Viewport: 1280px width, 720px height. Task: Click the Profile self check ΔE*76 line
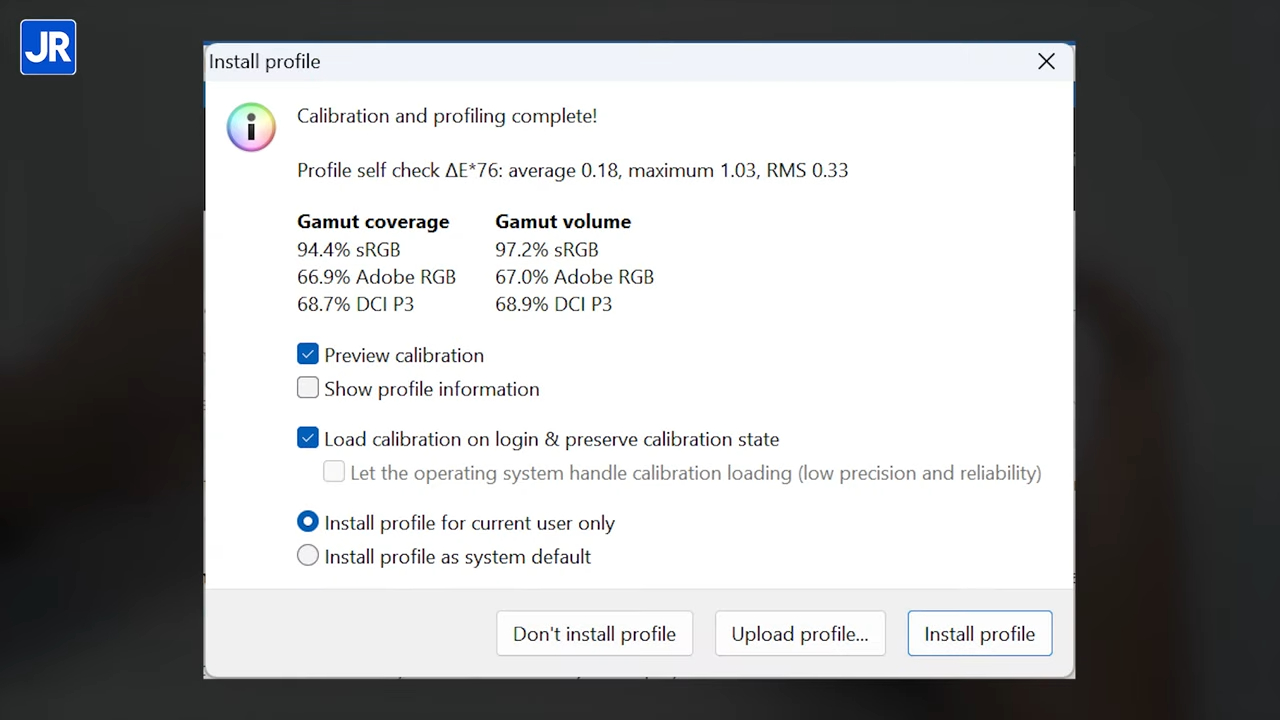click(x=572, y=170)
